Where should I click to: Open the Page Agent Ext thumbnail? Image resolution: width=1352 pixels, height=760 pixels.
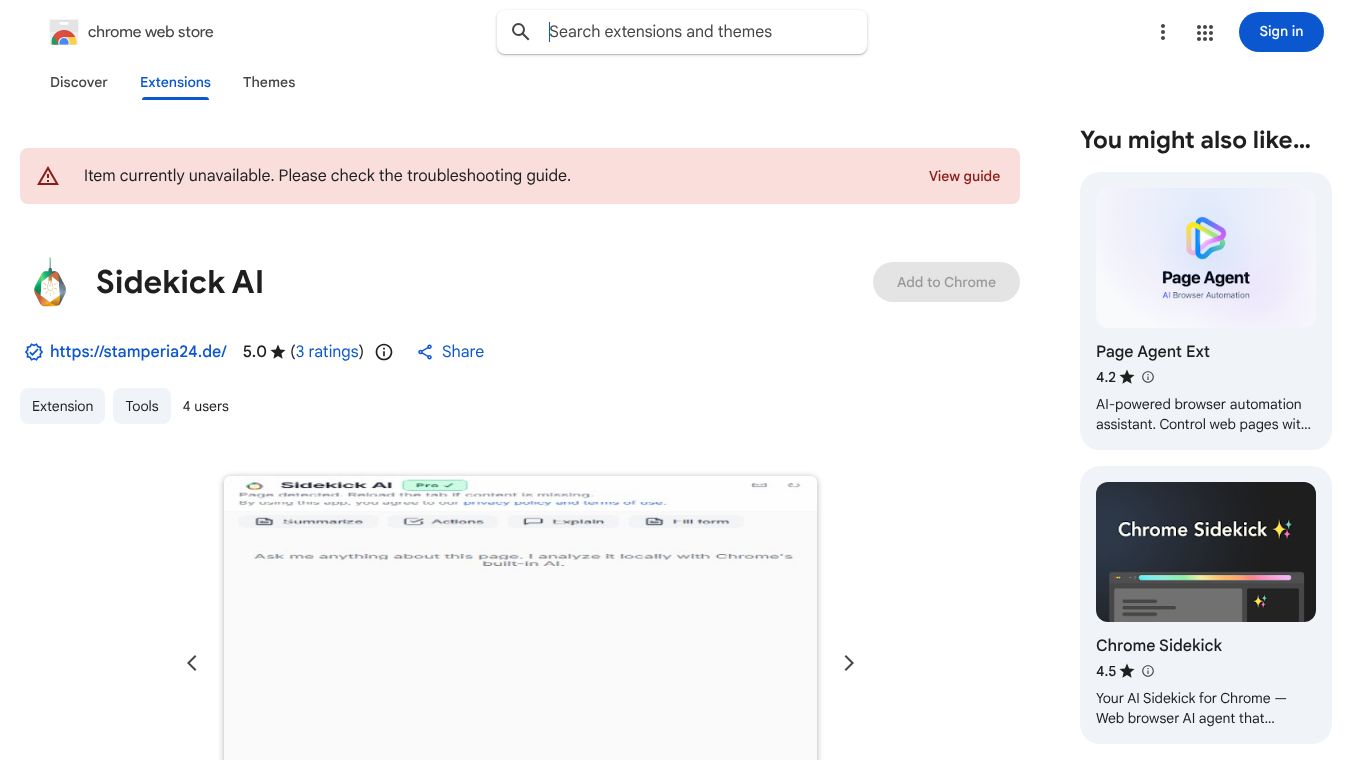pyautogui.click(x=1206, y=258)
